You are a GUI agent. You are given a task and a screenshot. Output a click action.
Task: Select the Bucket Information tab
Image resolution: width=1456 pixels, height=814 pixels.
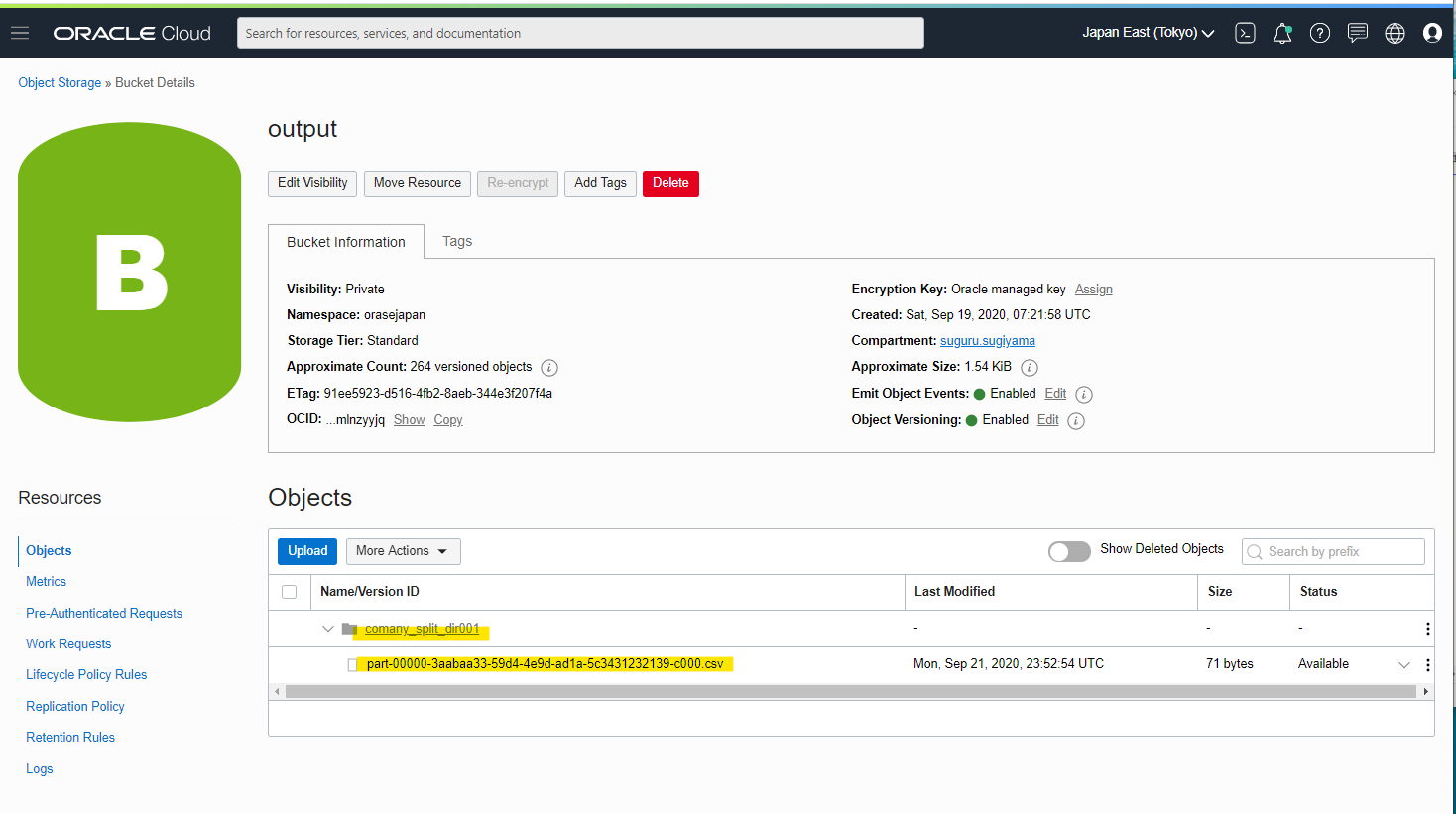tap(346, 242)
